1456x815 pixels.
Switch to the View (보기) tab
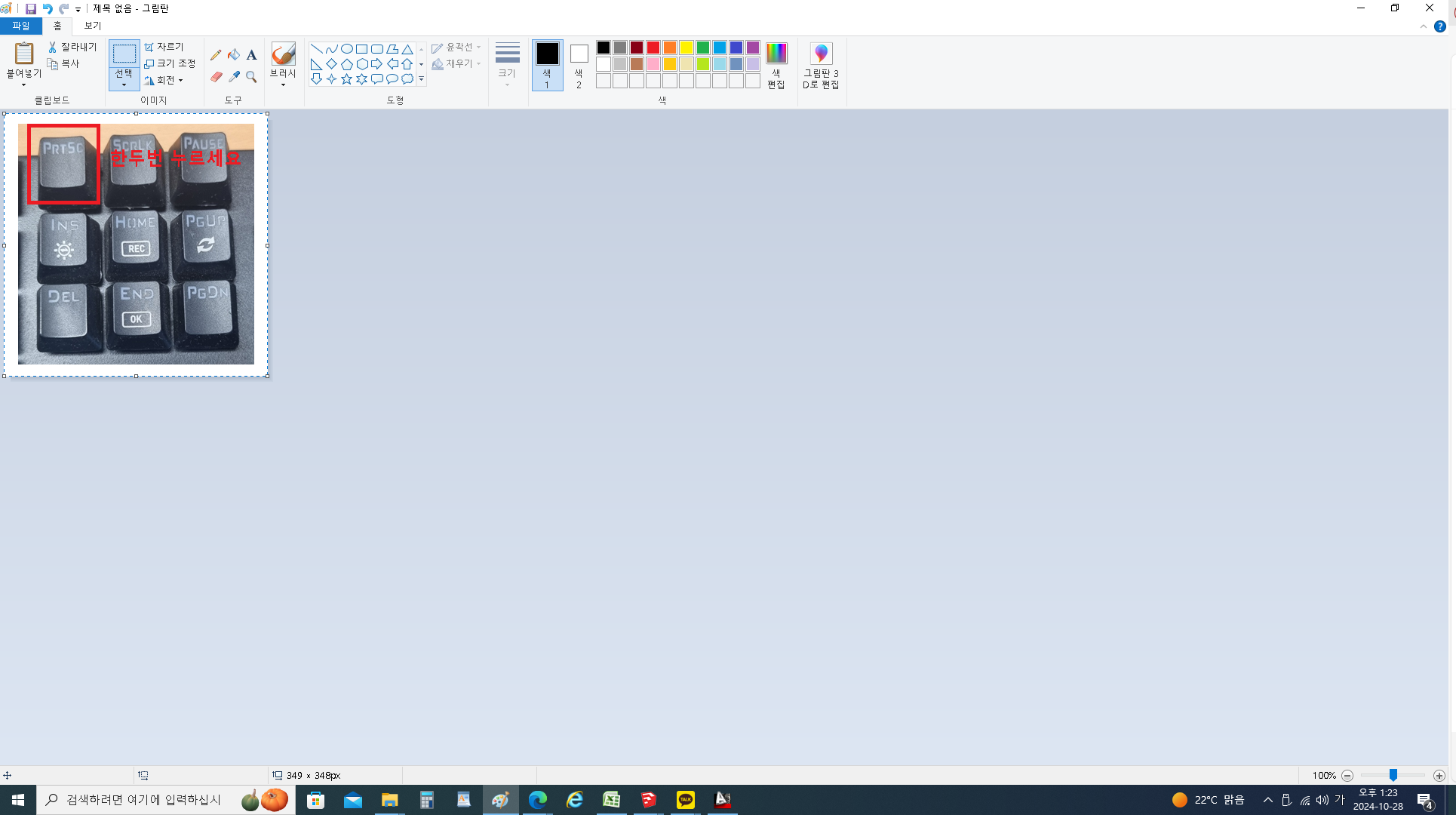92,26
